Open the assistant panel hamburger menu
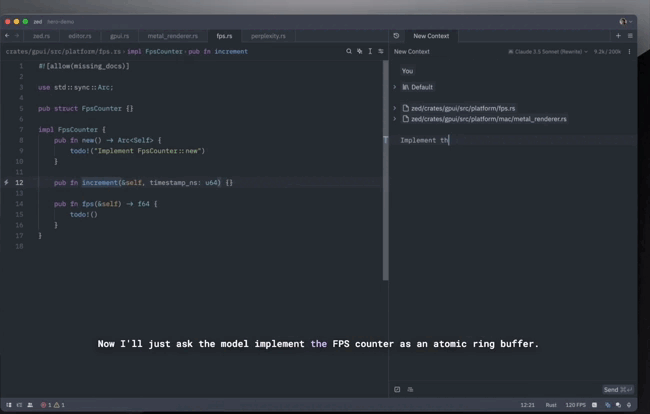 tap(630, 35)
